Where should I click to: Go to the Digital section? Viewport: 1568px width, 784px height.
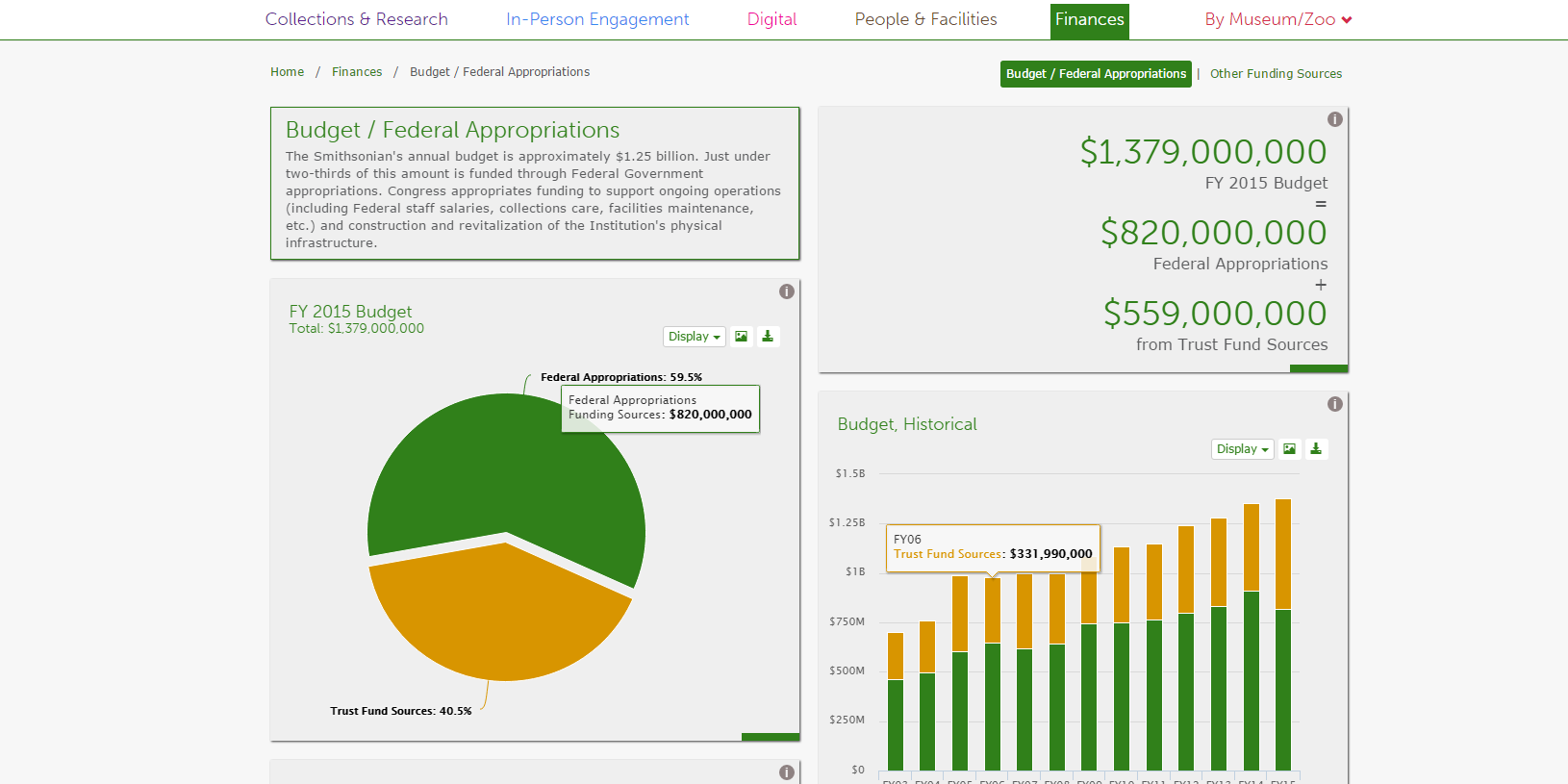tap(771, 19)
